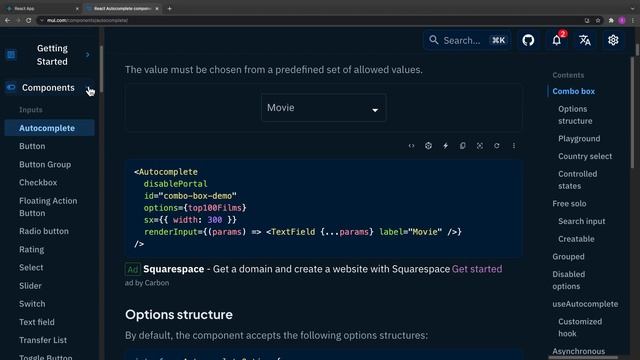This screenshot has height=360, width=640.
Task: Open the settings gear in header
Action: click(x=613, y=40)
